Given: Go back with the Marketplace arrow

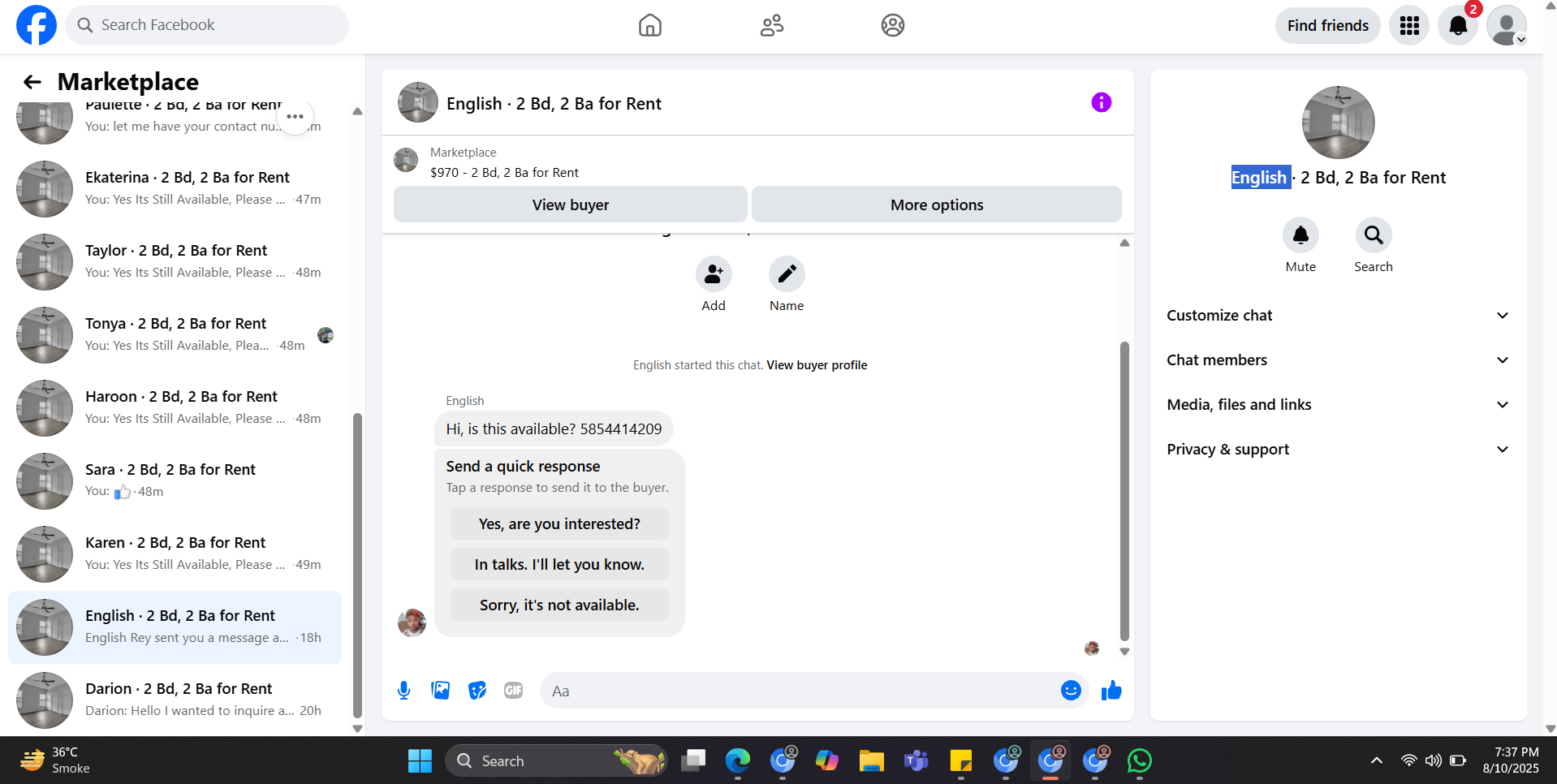Looking at the screenshot, I should [32, 82].
